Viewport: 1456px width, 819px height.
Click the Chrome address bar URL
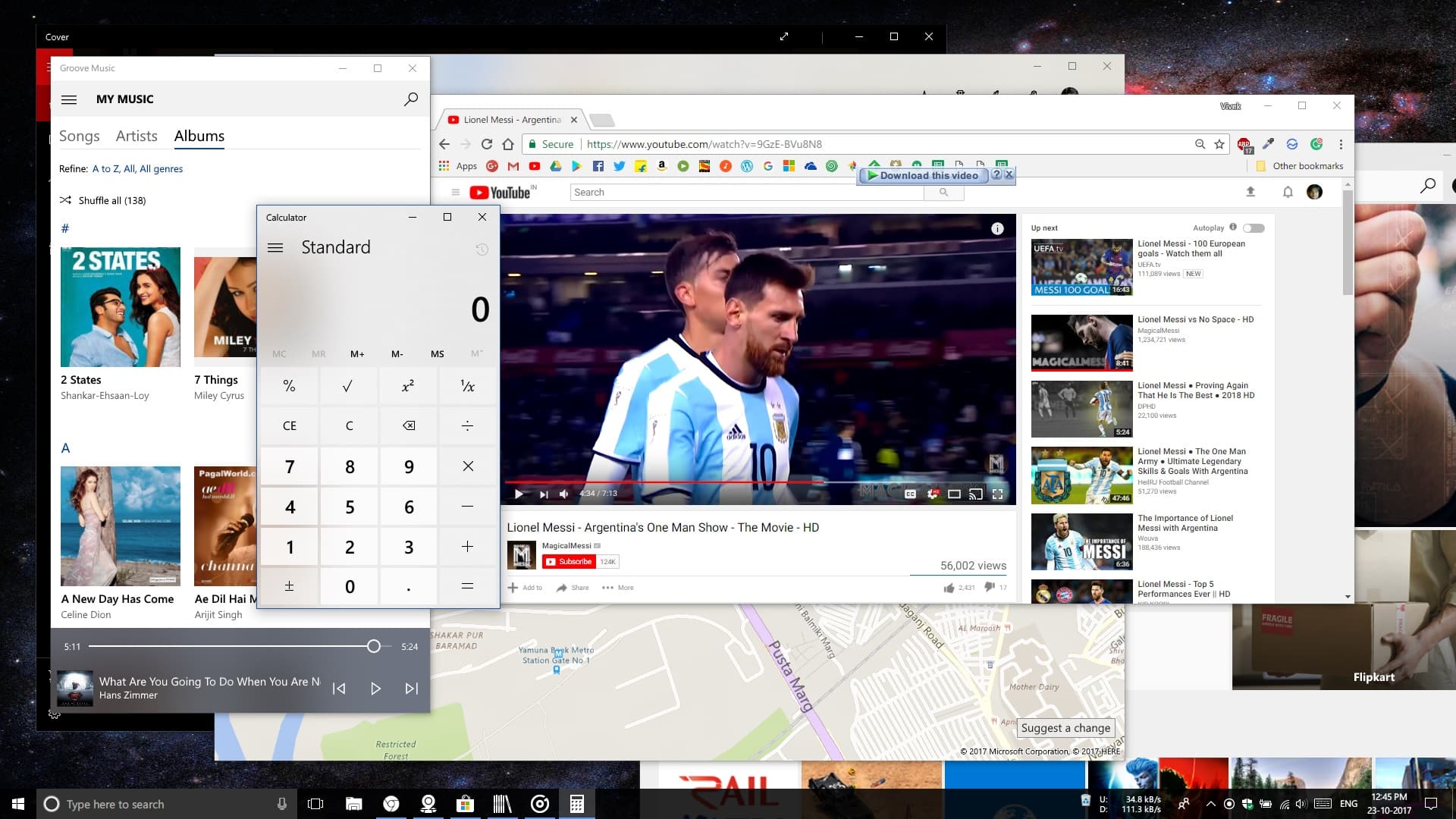pos(704,144)
